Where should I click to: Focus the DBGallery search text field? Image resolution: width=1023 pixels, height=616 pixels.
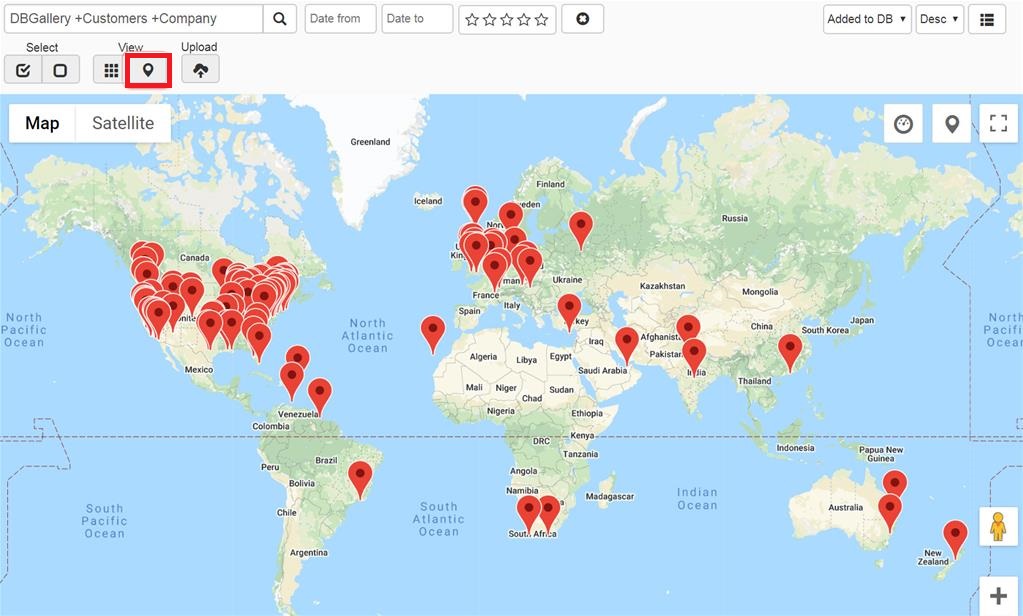point(134,19)
